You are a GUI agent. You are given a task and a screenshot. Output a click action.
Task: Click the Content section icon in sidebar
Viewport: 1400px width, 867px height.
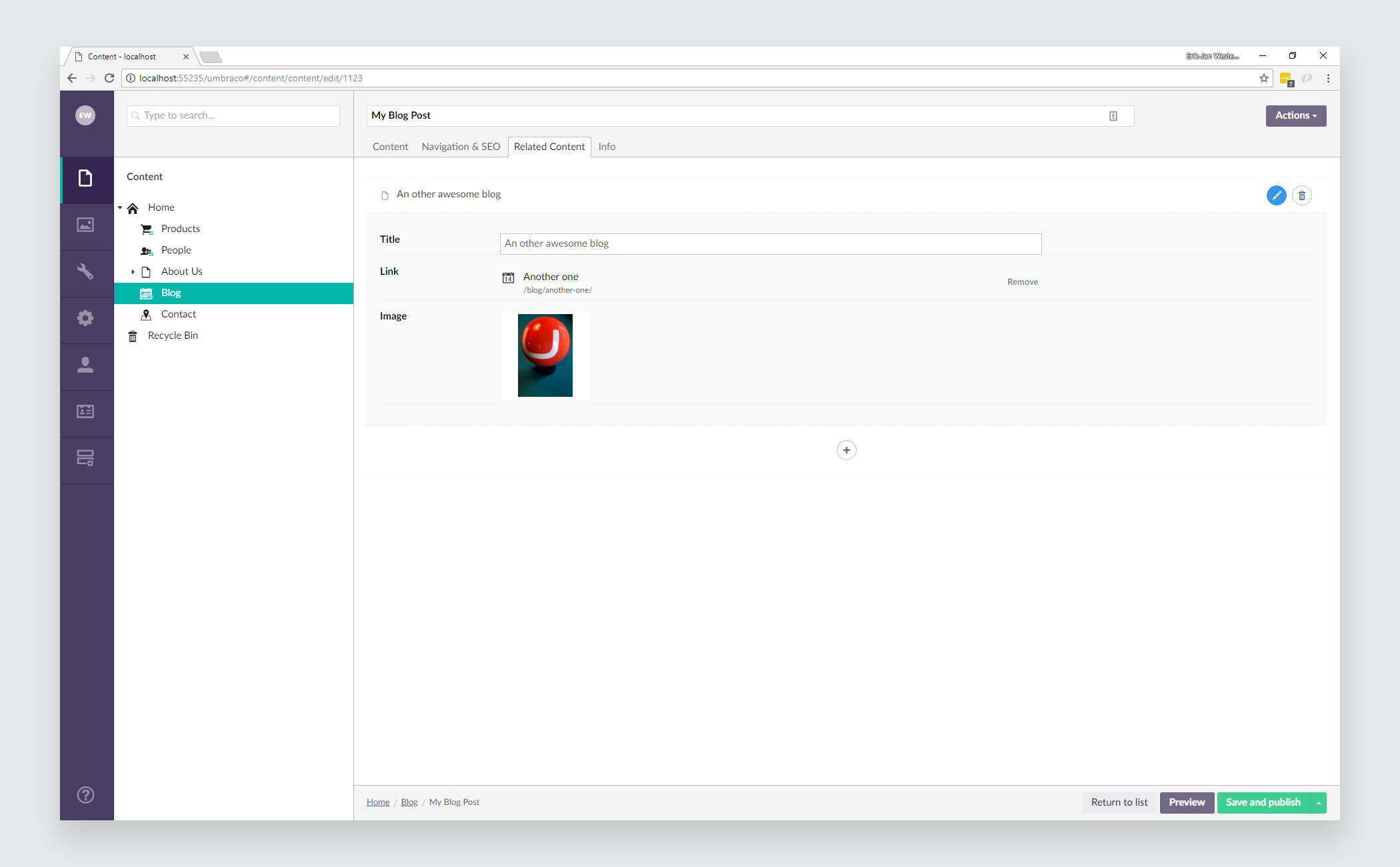[x=85, y=177]
